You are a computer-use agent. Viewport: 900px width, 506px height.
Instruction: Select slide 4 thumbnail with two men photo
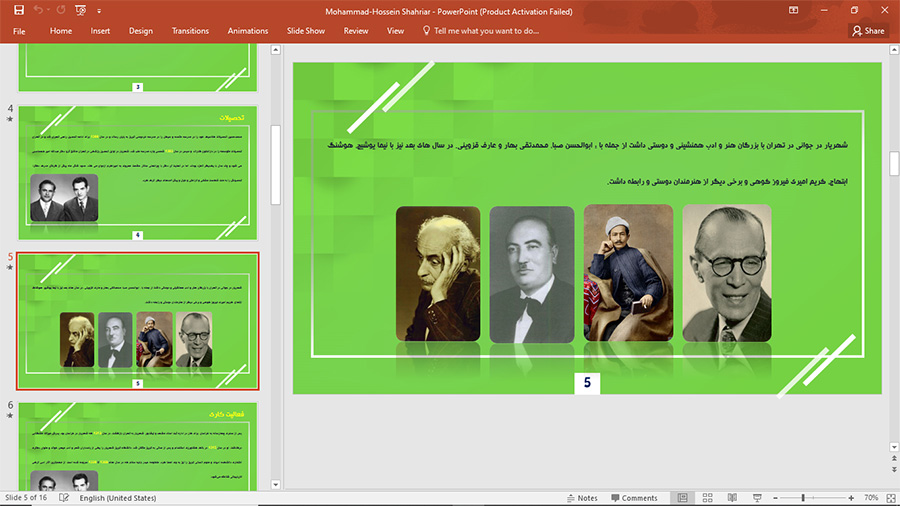point(137,170)
